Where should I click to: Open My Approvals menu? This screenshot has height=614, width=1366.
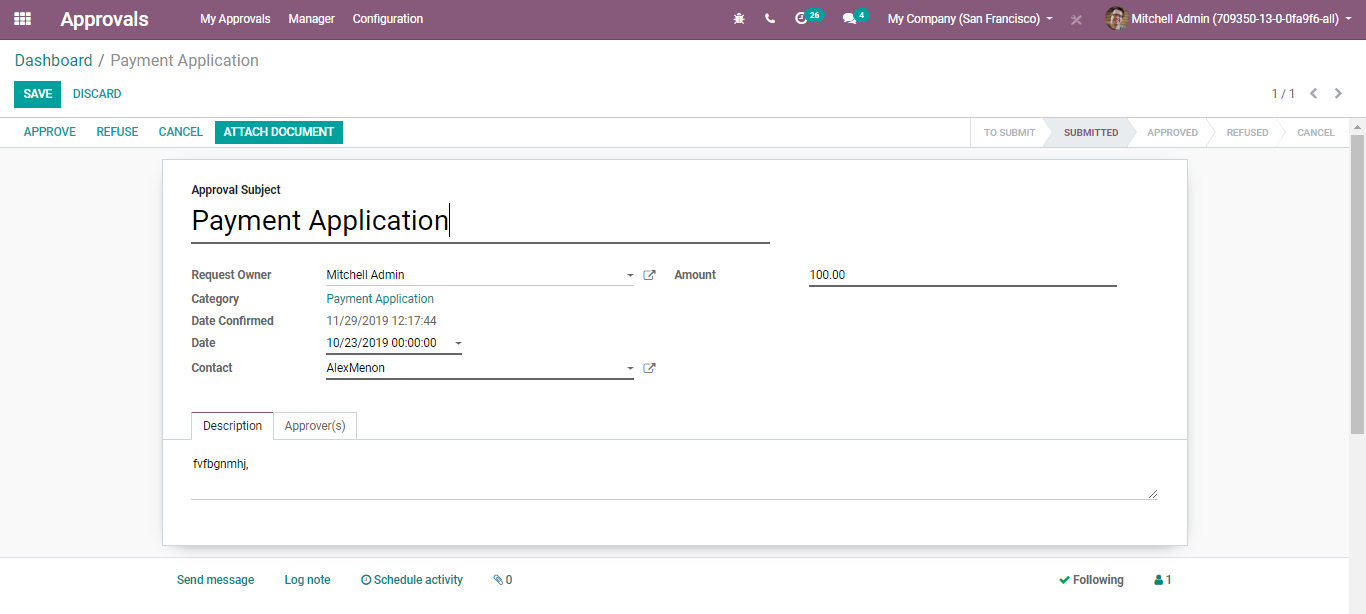tap(235, 19)
